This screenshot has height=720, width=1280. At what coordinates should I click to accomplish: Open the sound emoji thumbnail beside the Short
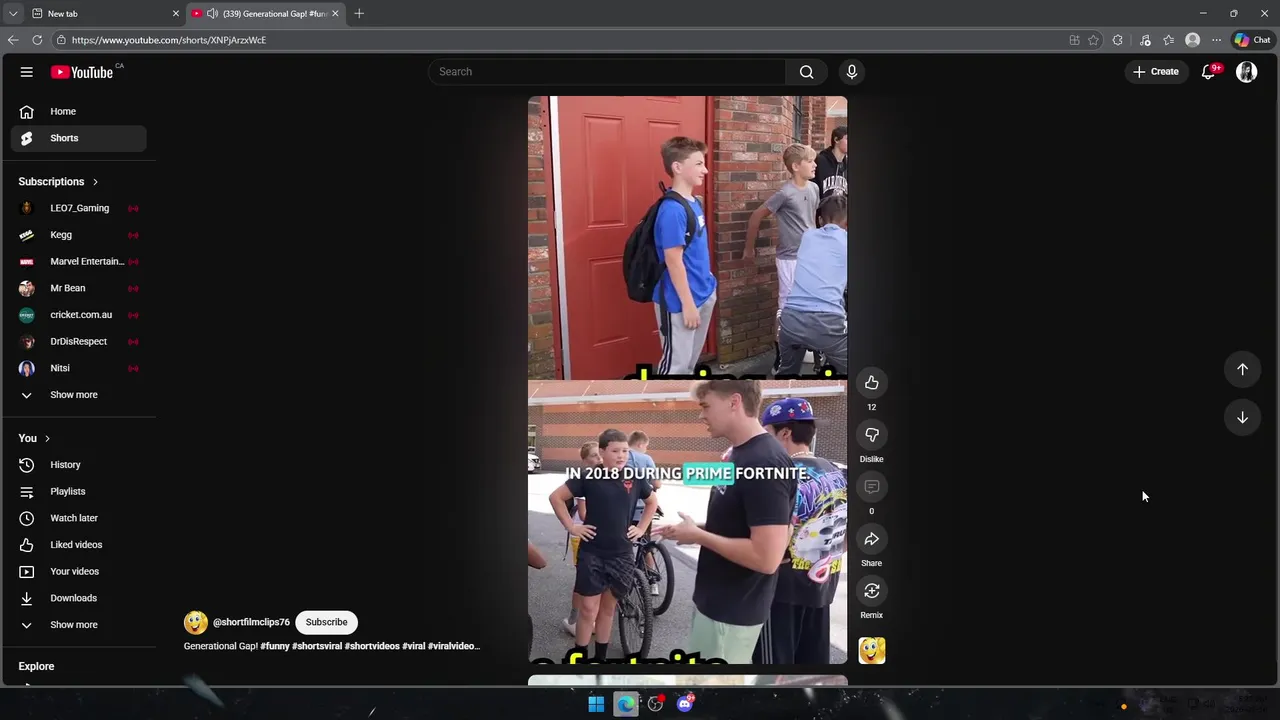872,651
